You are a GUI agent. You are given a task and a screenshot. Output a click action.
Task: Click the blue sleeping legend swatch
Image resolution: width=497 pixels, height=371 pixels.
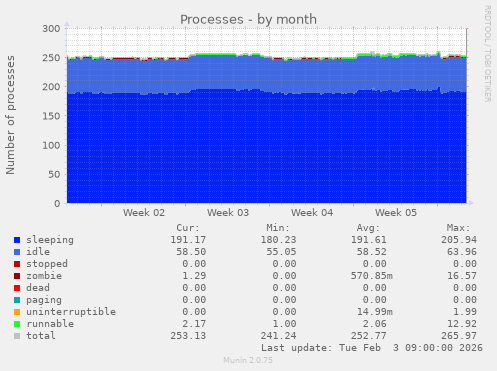point(17,240)
